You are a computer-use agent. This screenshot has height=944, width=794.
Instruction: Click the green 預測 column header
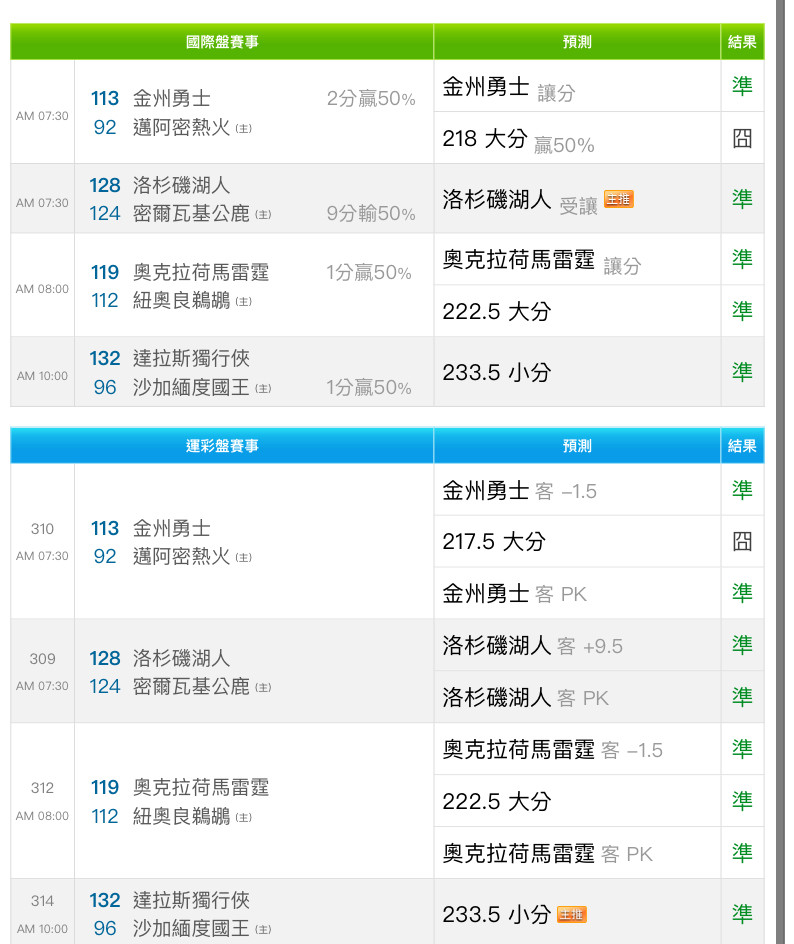577,42
